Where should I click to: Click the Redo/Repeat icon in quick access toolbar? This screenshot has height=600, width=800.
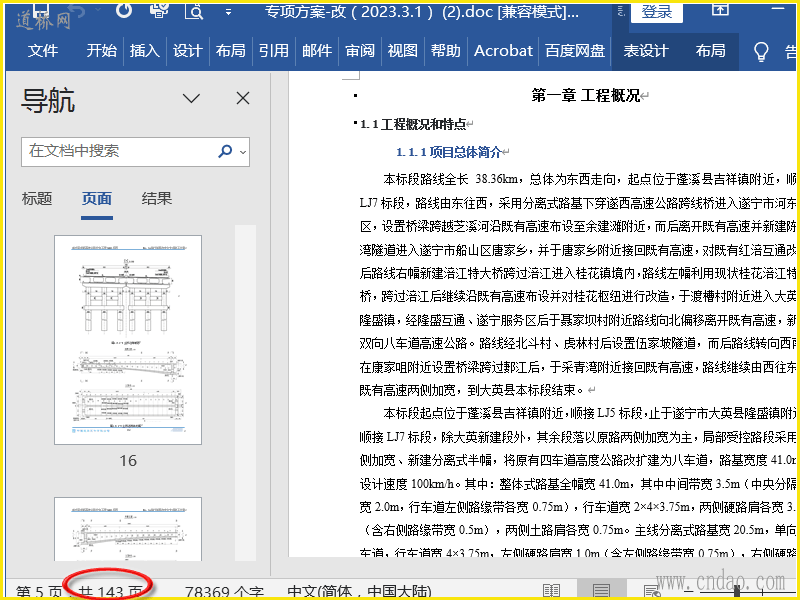123,10
